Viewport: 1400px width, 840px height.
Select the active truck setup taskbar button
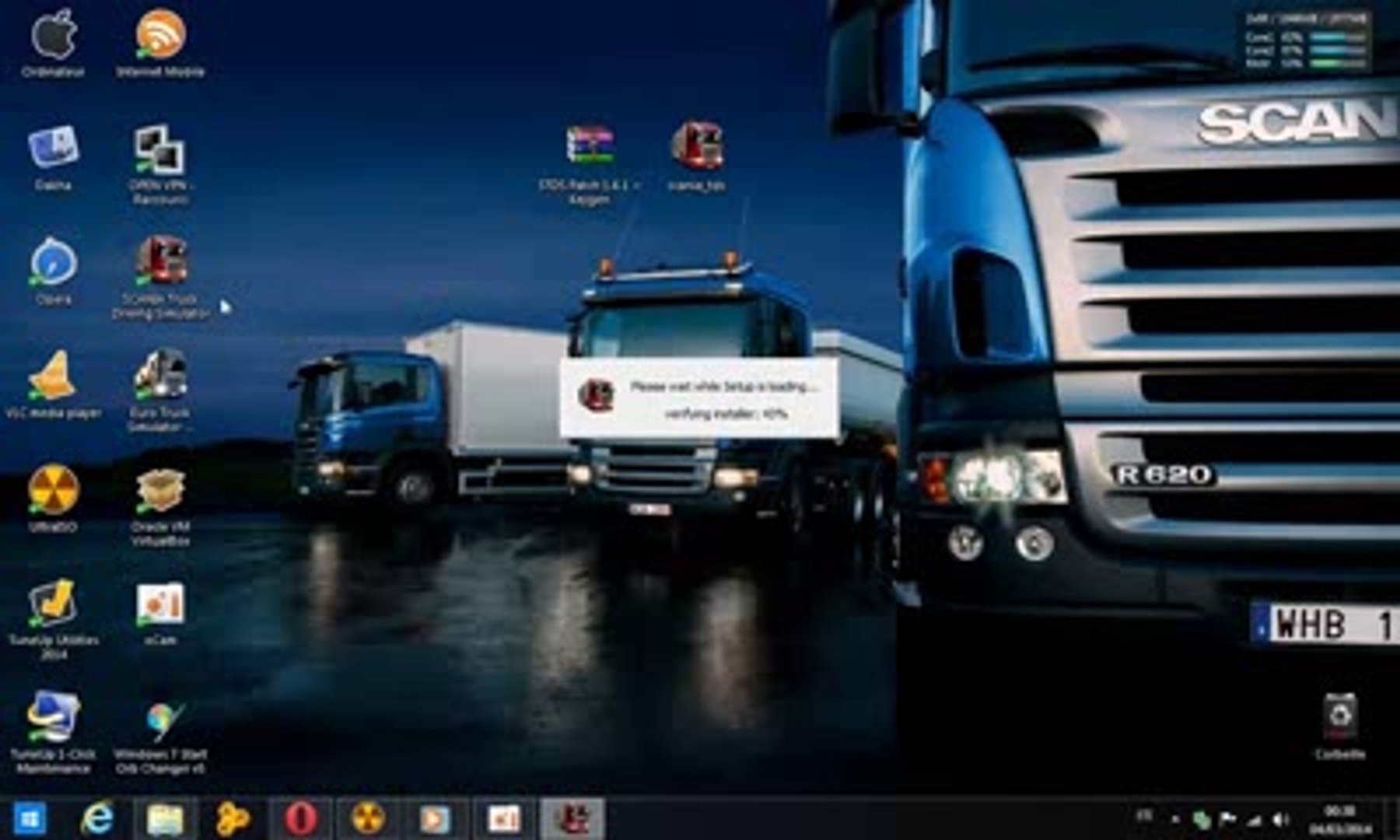tap(573, 818)
